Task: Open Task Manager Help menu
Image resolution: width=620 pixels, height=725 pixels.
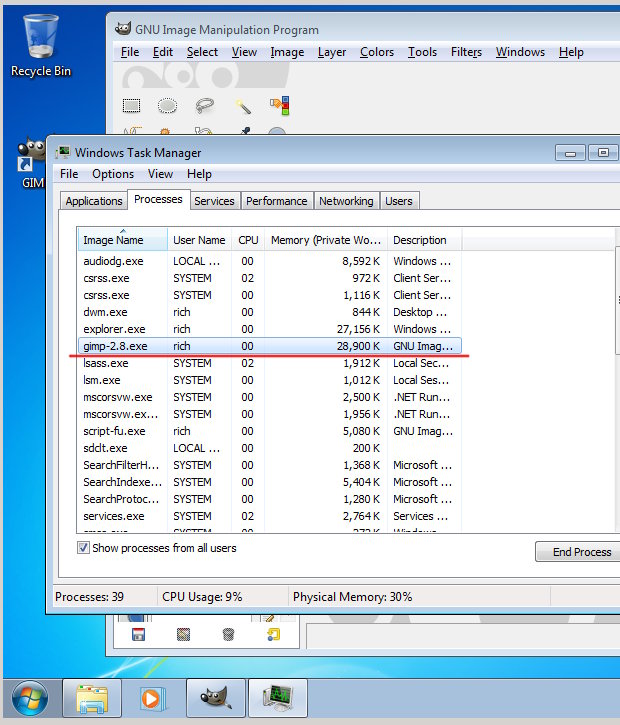Action: click(x=199, y=174)
